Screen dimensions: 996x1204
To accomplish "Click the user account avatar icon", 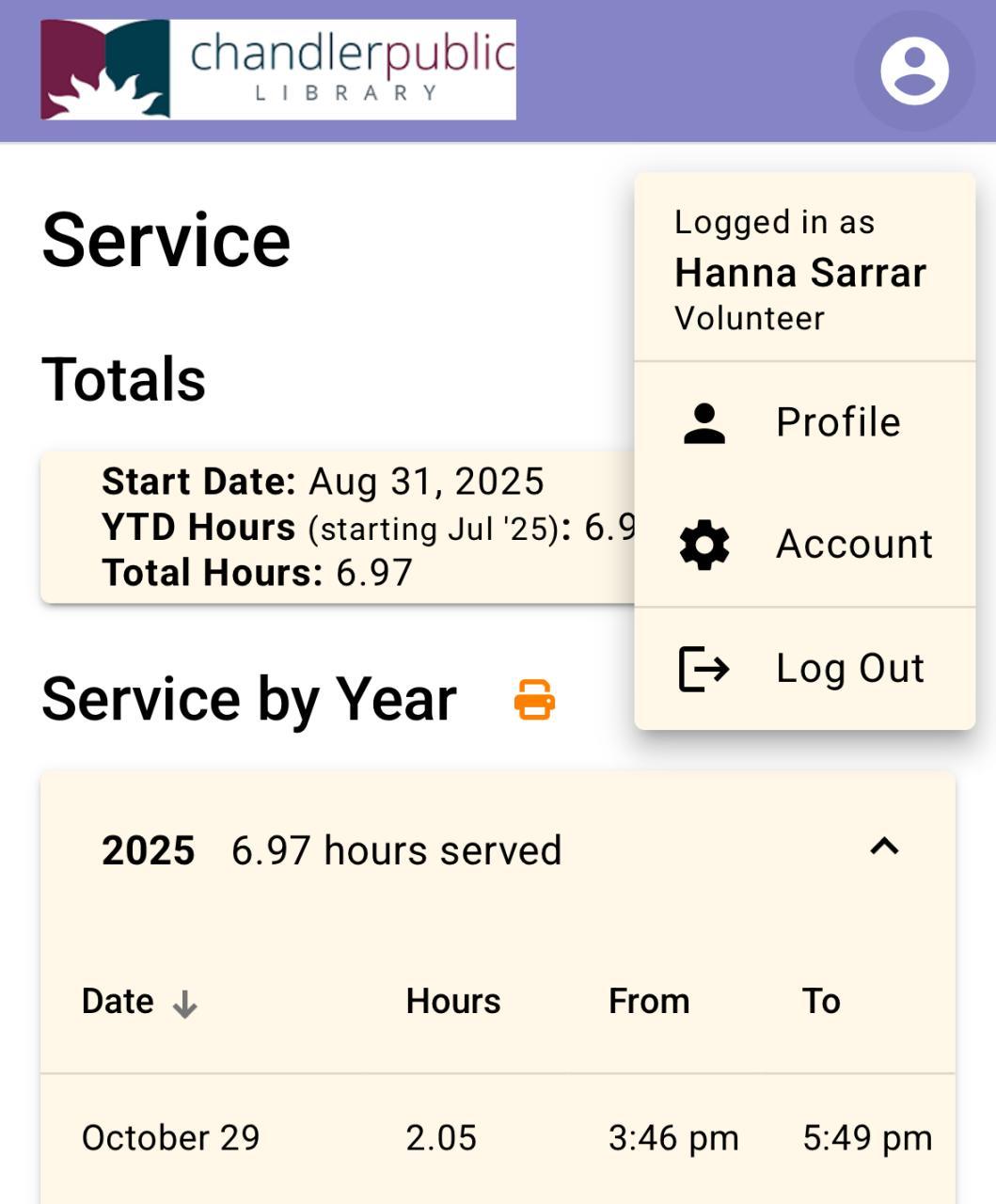I will click(913, 71).
